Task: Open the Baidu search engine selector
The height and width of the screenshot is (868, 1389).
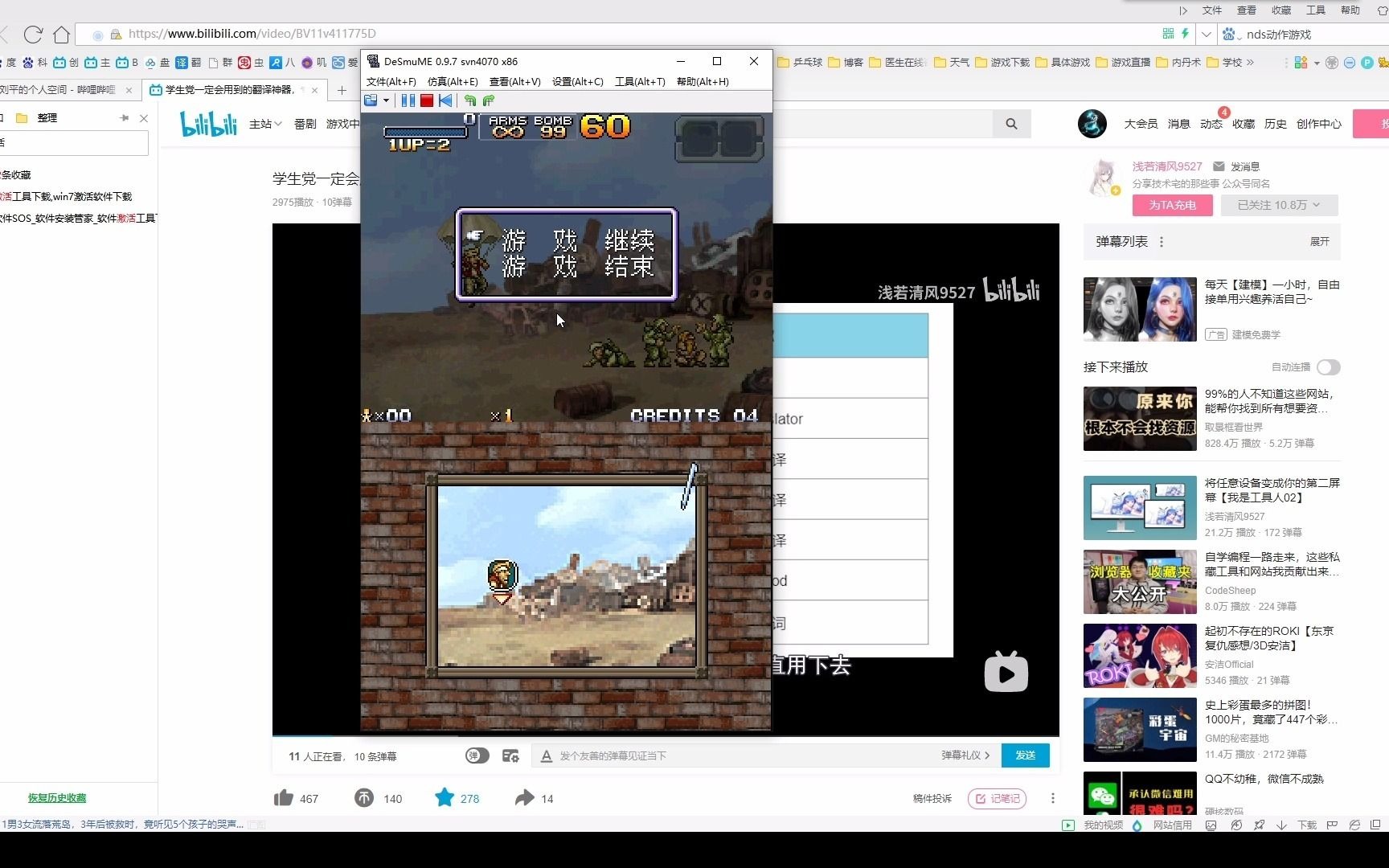Action: [1231, 34]
